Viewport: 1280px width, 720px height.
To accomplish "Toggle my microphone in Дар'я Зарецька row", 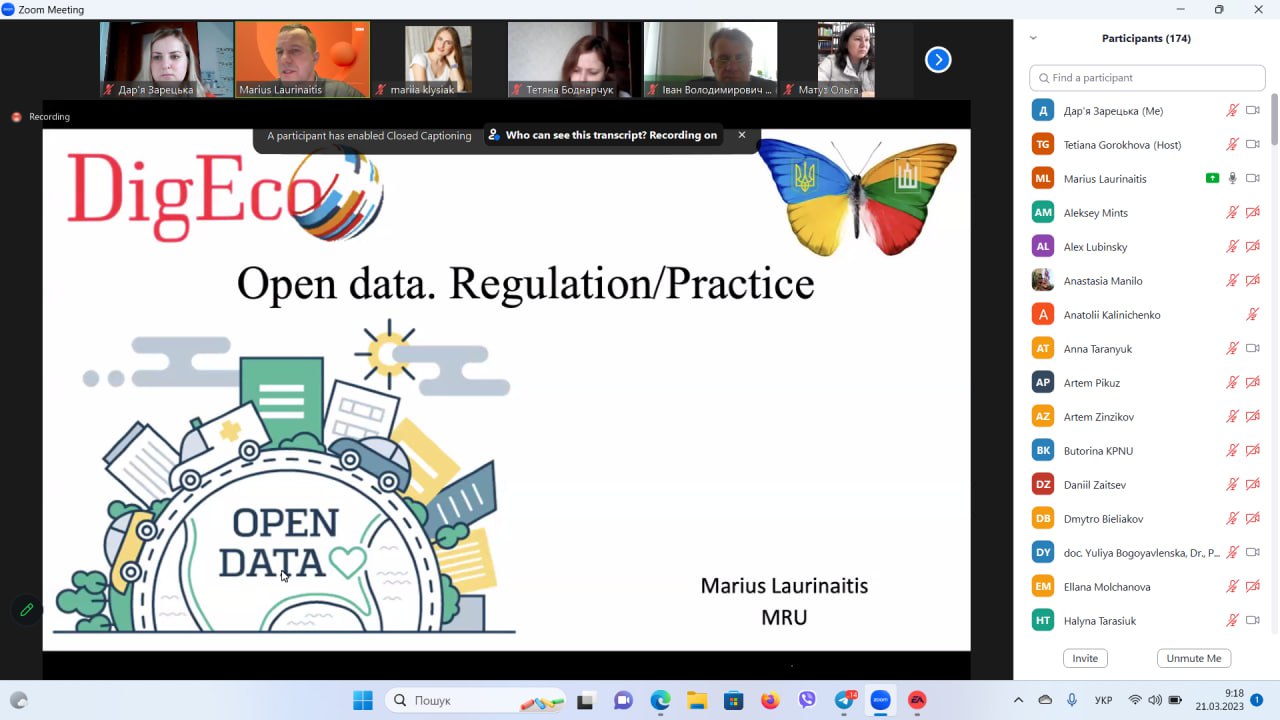I will (1233, 110).
